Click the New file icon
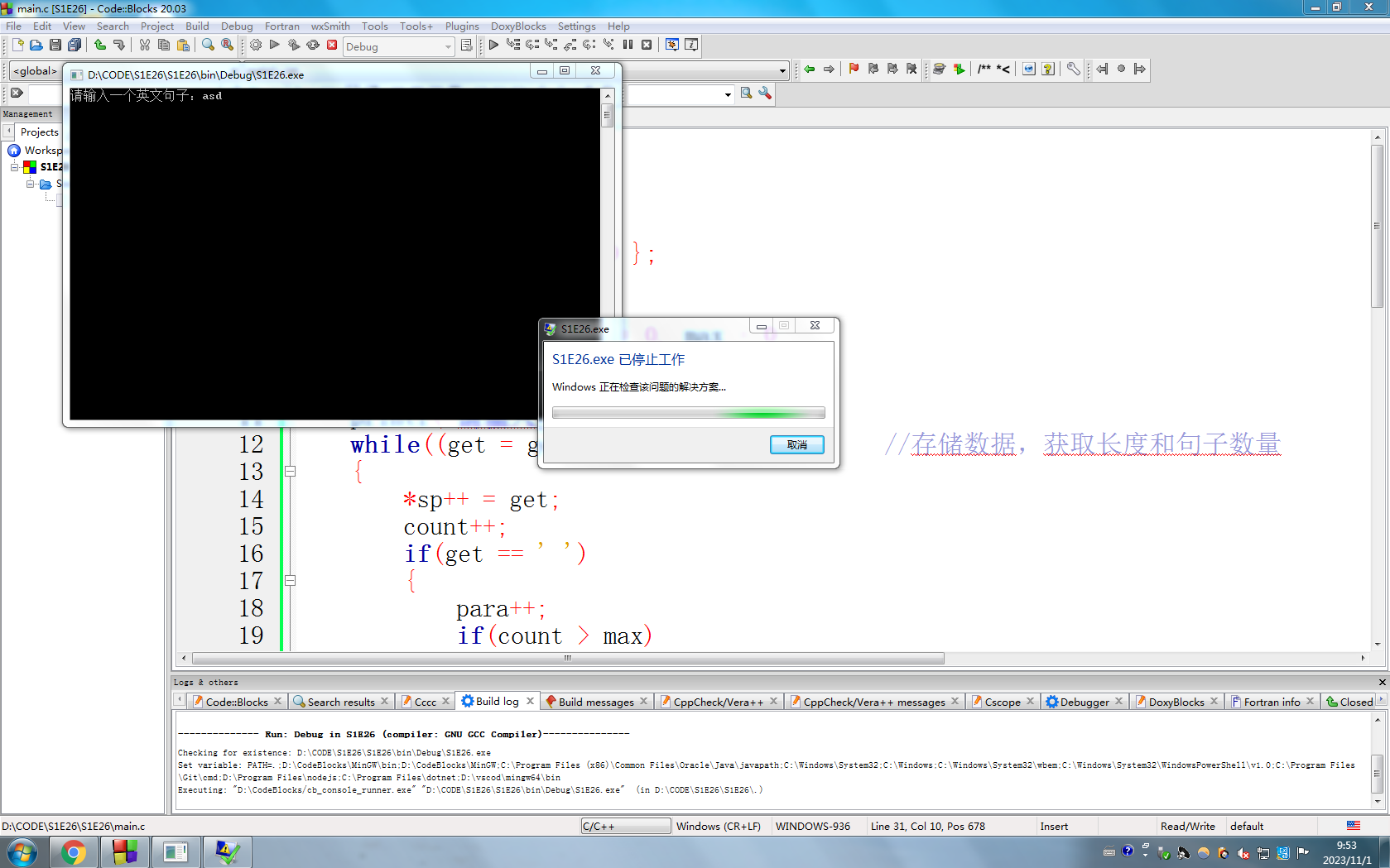Viewport: 1390px width, 868px height. point(17,45)
